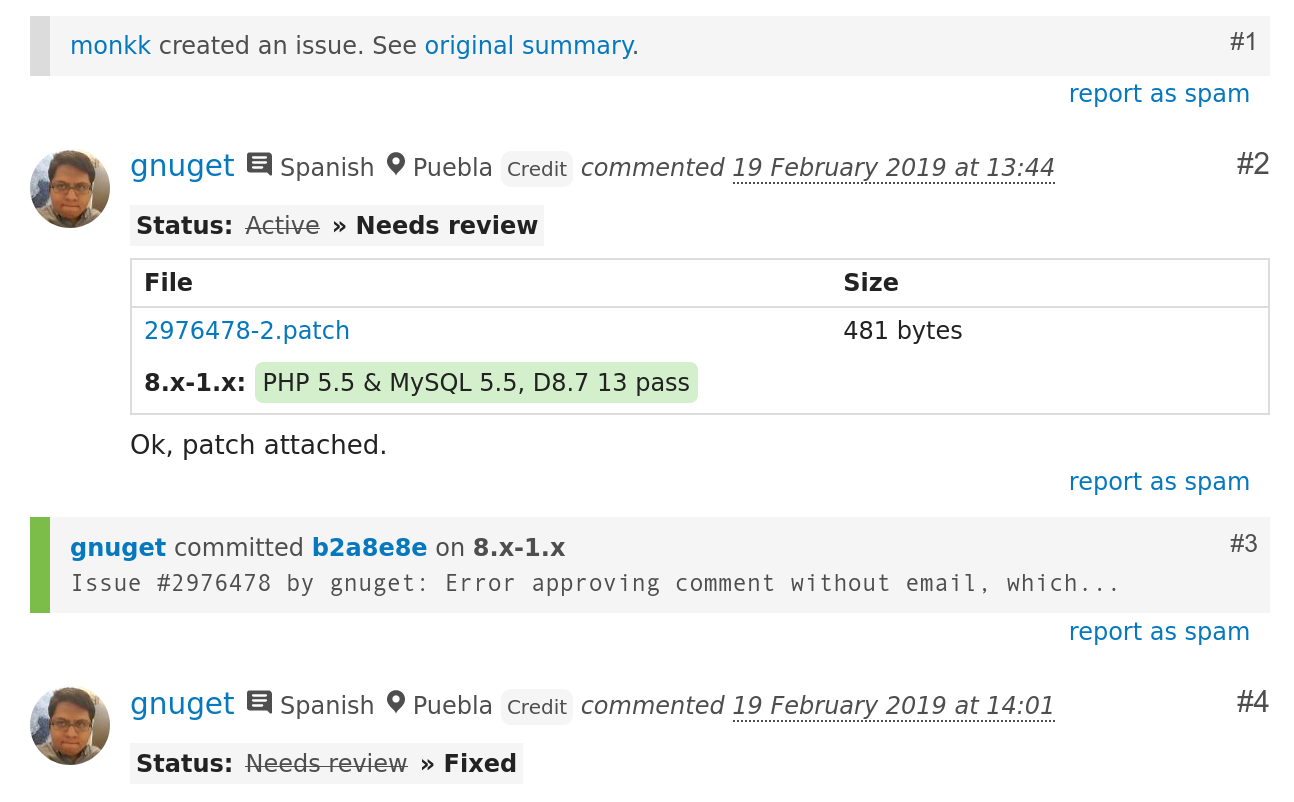Image resolution: width=1294 pixels, height=802 pixels.
Task: Click the Credit badge in comment #4
Action: tap(537, 707)
